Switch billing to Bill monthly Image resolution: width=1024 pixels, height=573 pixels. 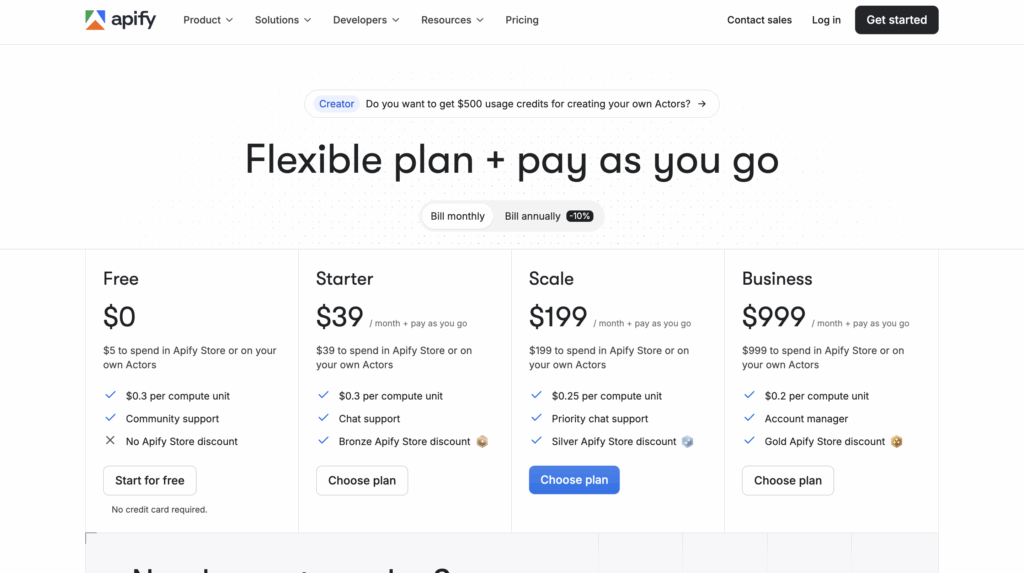(458, 216)
